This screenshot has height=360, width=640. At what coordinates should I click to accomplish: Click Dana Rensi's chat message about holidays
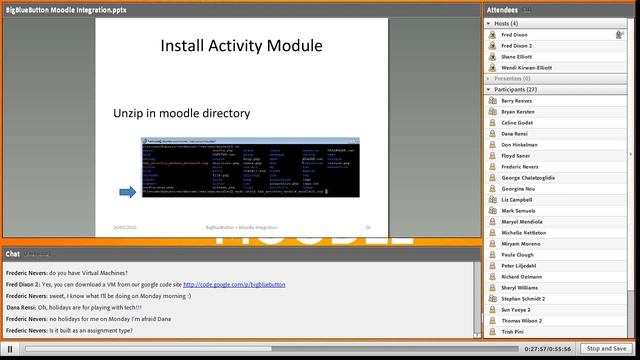(x=89, y=307)
